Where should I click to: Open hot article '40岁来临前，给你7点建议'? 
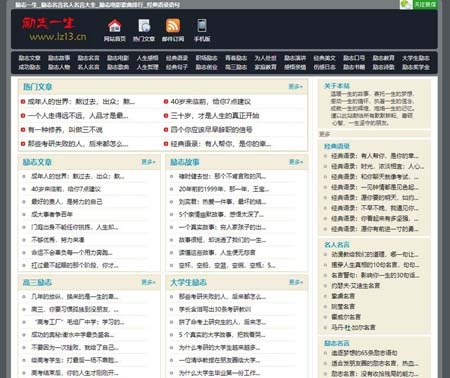(211, 102)
